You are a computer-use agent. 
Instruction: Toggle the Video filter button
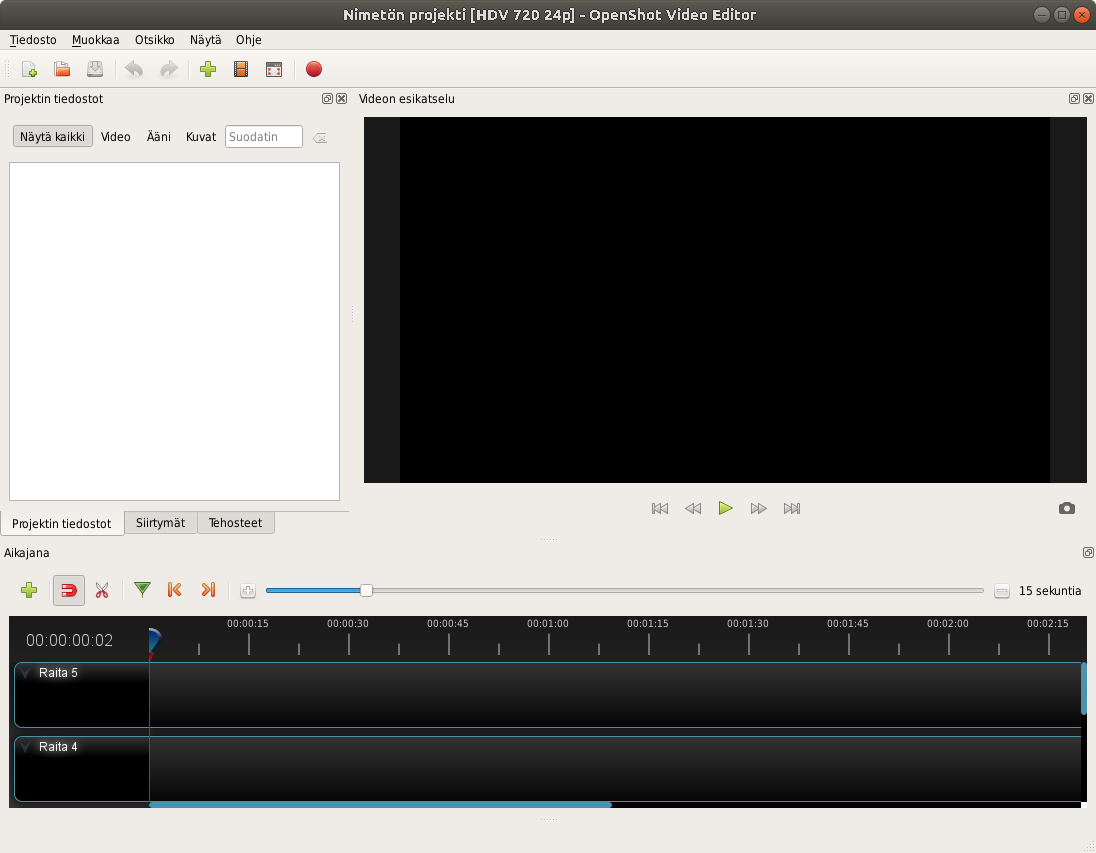click(x=116, y=137)
